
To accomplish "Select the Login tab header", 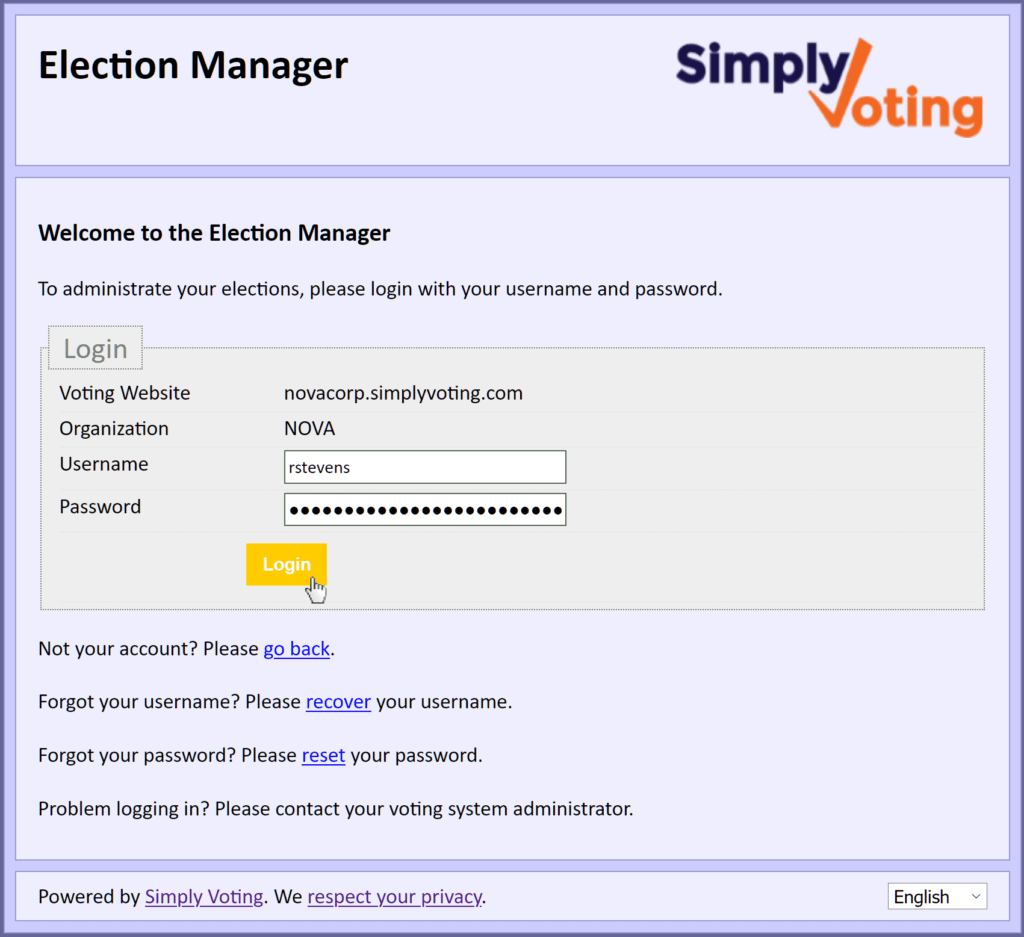I will pos(95,348).
